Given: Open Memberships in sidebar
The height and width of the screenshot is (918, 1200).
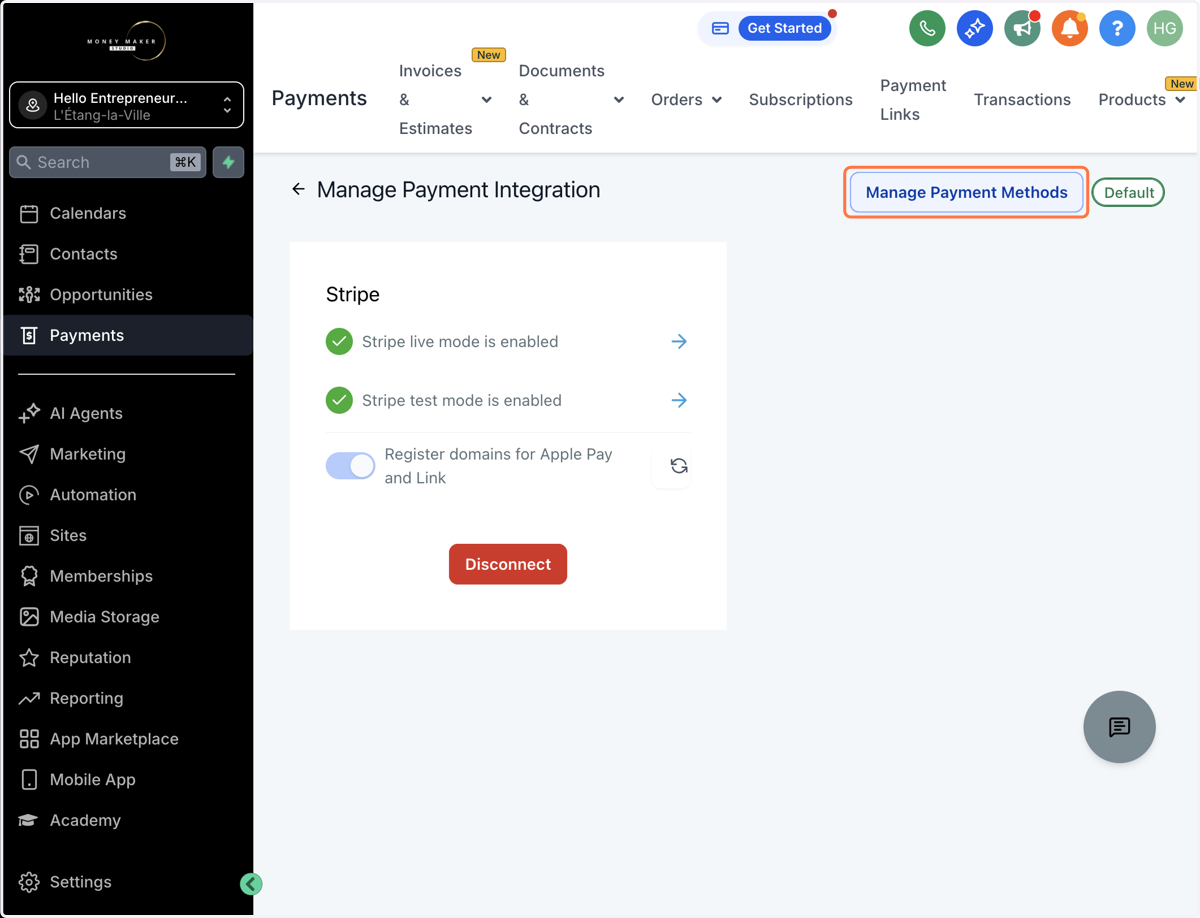Looking at the screenshot, I should pyautogui.click(x=127, y=576).
